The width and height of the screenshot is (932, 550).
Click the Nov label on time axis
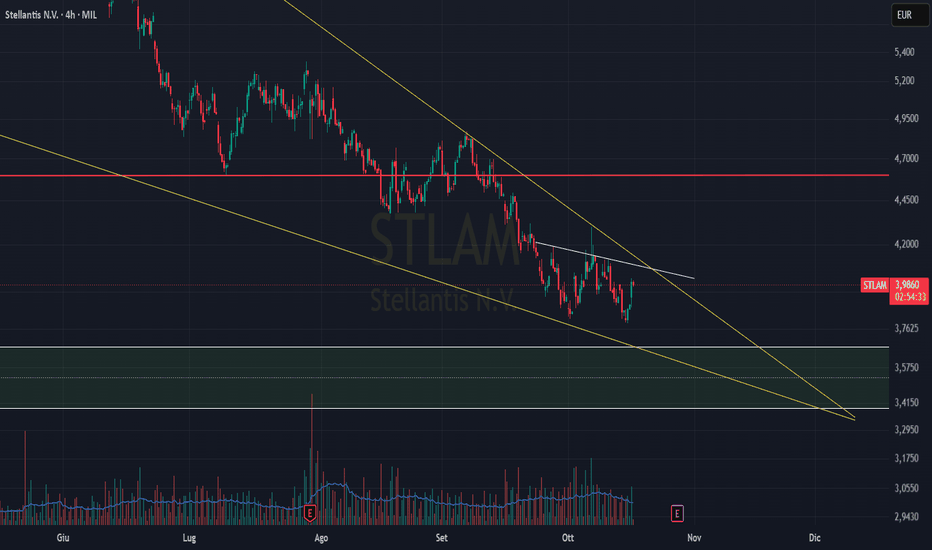point(694,538)
